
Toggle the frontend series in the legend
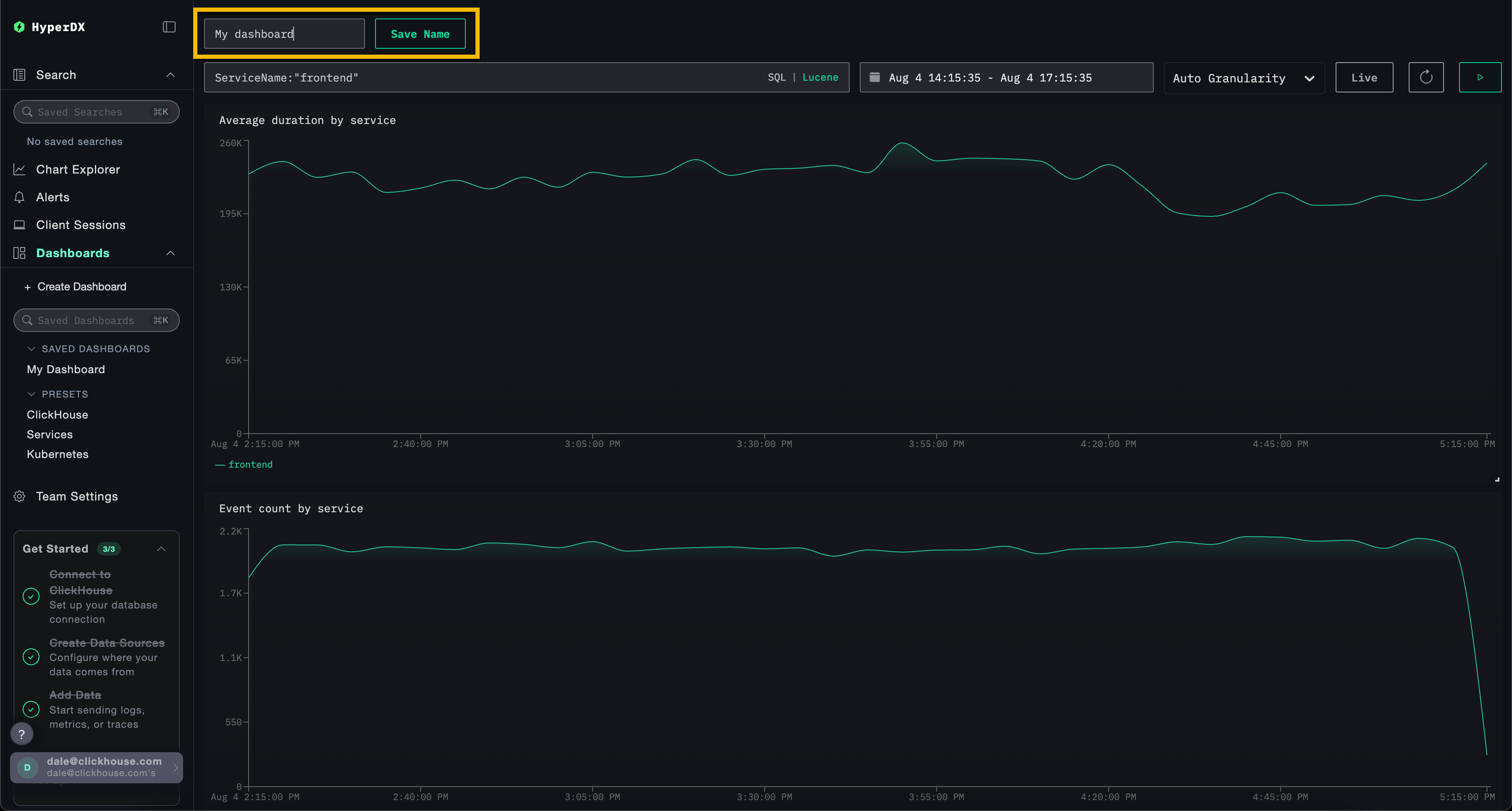click(244, 464)
